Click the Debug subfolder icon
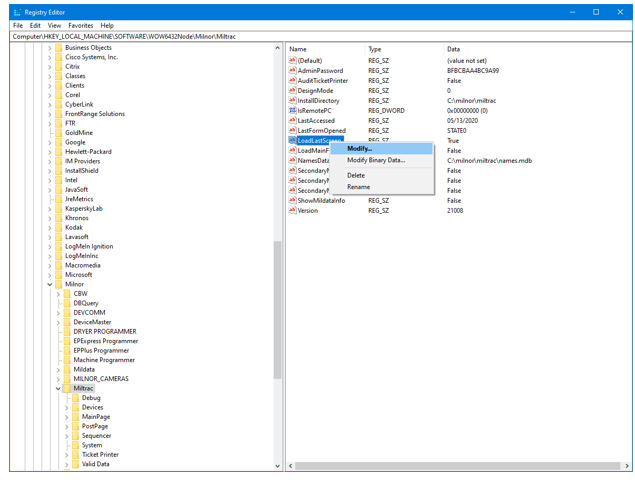Screen dimensions: 635x484 click(75, 398)
